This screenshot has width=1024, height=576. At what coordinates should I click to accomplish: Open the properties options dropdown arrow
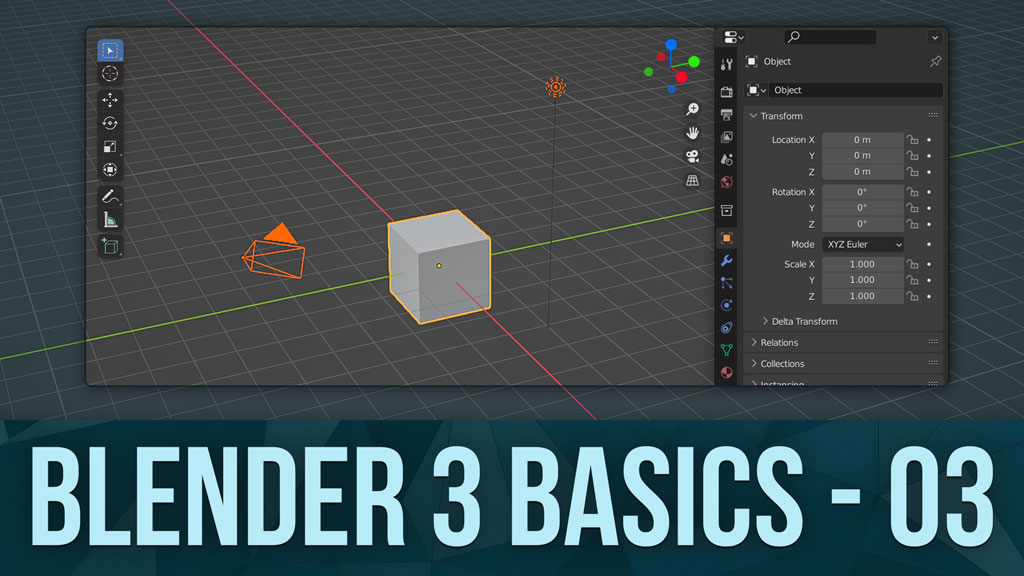(x=935, y=37)
